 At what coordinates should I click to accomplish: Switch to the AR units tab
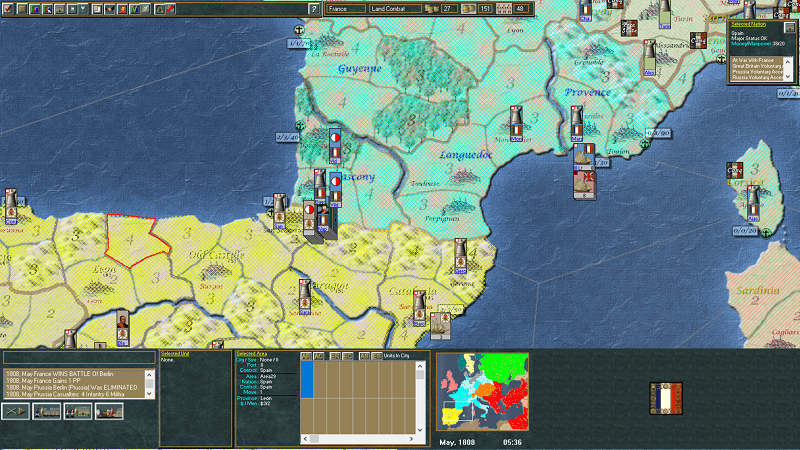[x=306, y=356]
